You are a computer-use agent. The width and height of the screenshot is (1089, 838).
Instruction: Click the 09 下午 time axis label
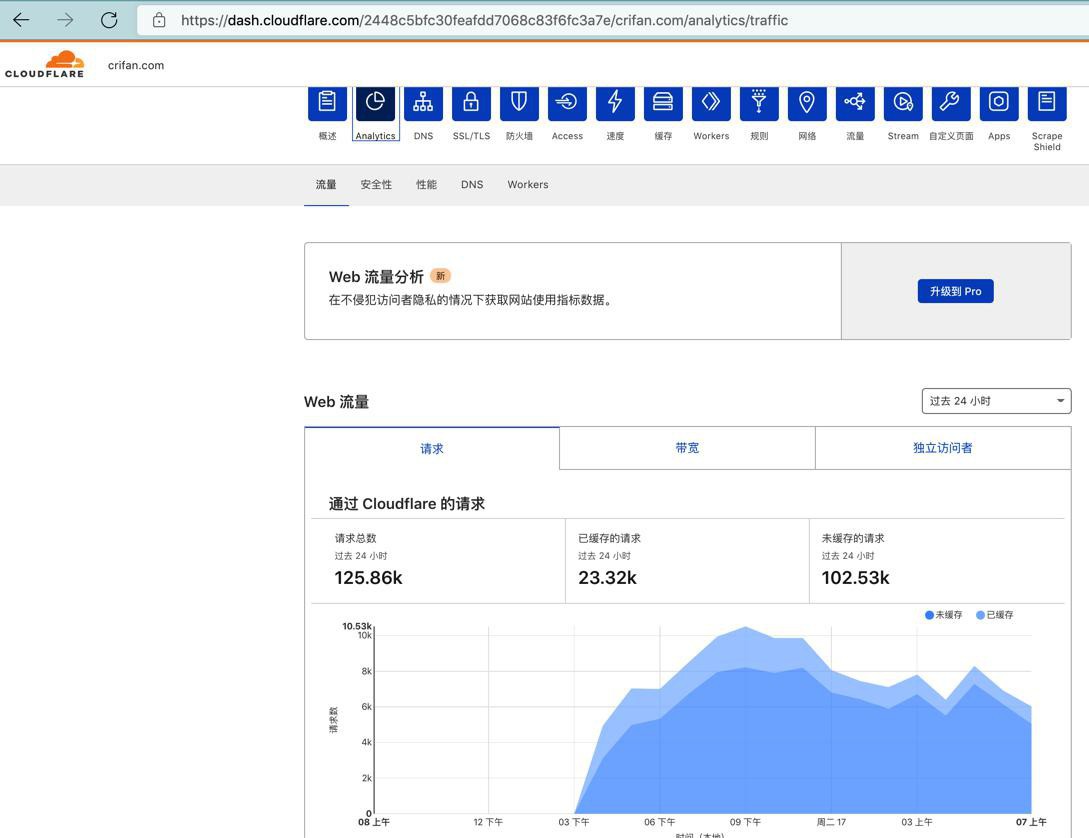(x=745, y=822)
